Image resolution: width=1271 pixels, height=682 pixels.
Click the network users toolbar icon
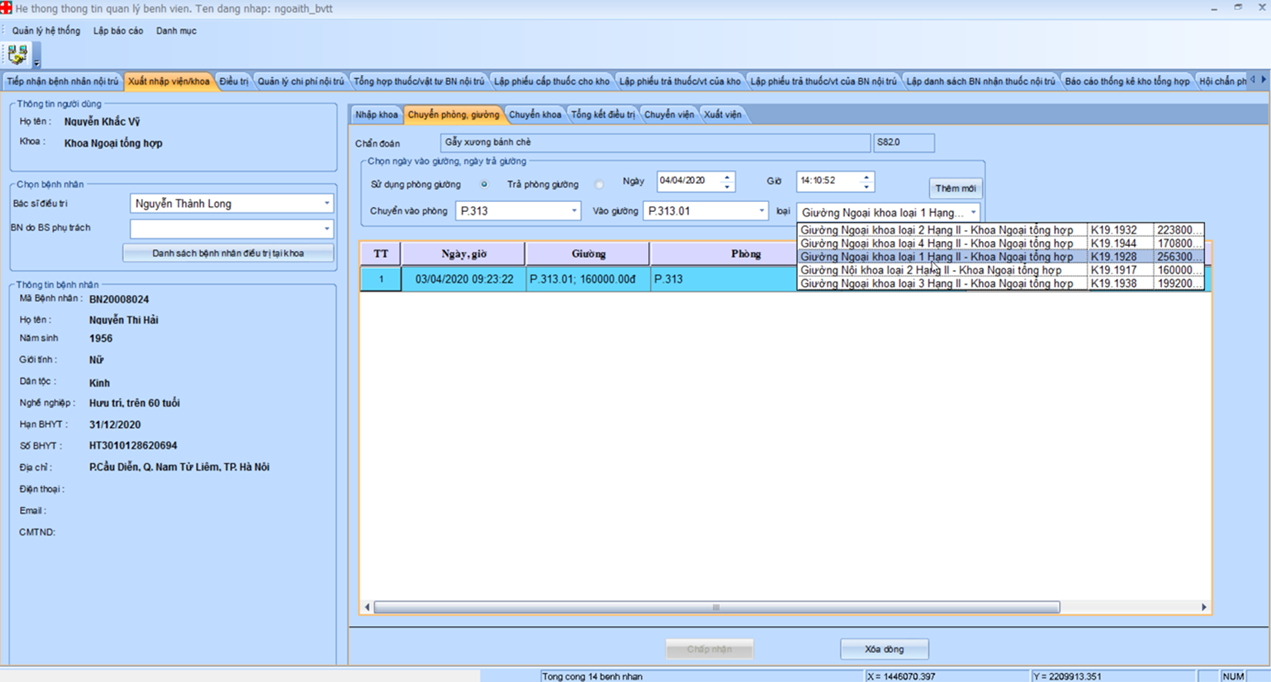click(x=17, y=55)
